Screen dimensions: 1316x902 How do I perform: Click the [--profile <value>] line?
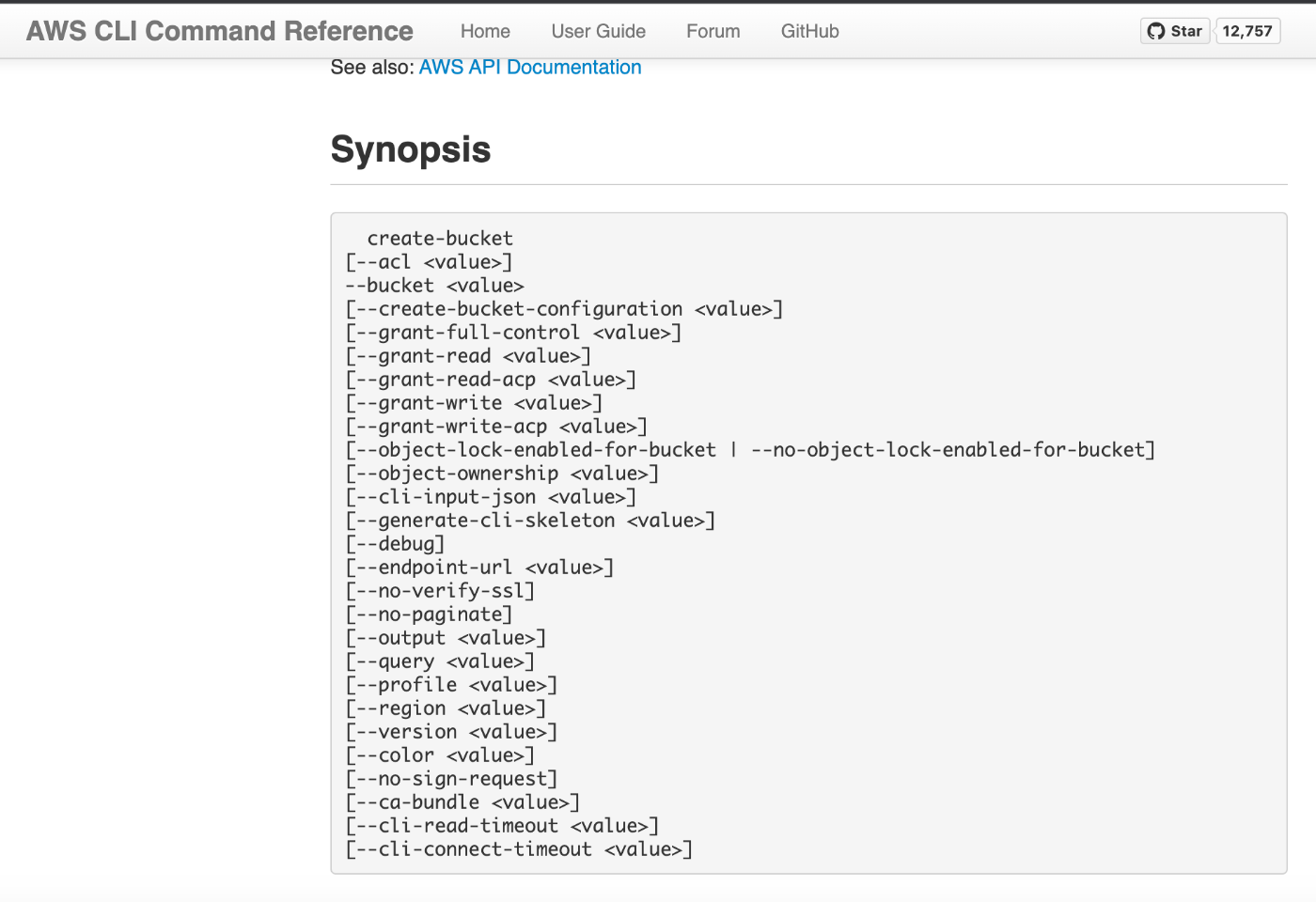(x=451, y=685)
